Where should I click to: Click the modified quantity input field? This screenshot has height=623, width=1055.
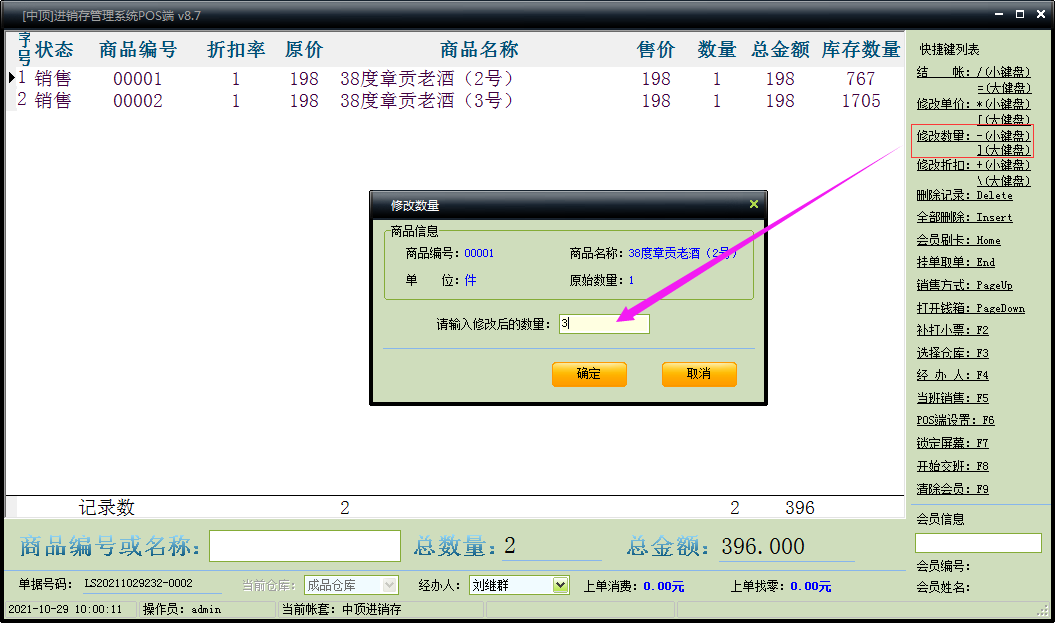[603, 324]
